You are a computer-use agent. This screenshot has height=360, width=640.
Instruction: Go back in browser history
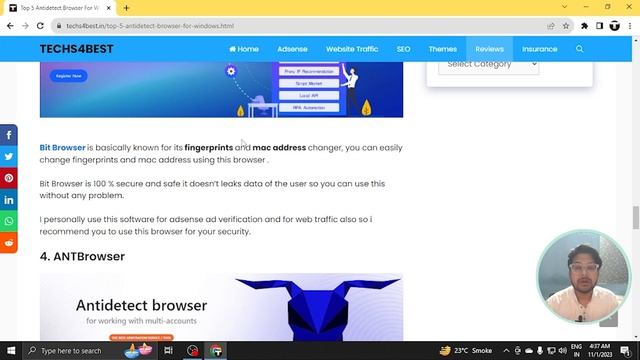point(10,26)
